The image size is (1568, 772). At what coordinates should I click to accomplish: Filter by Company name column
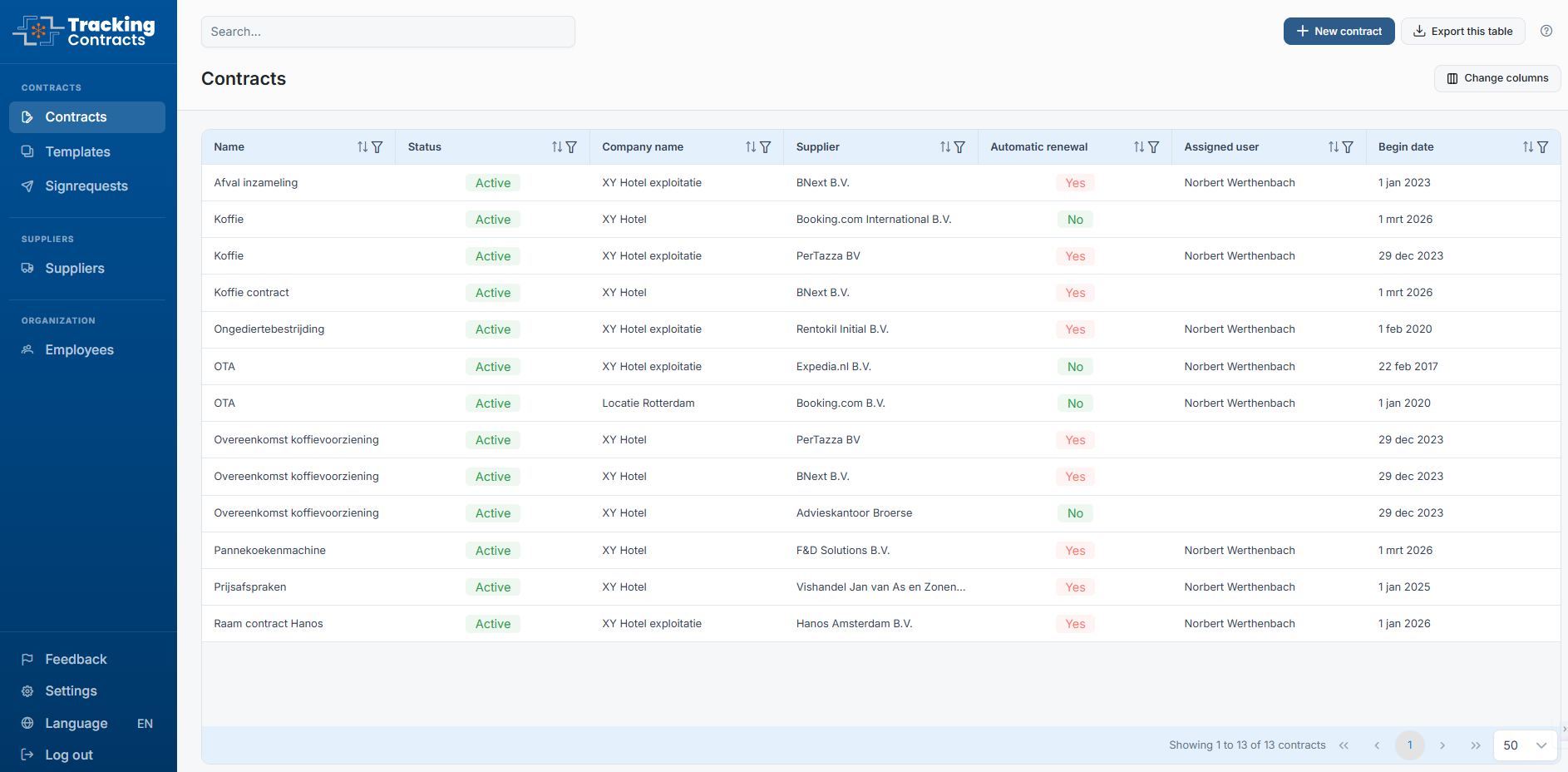point(765,147)
